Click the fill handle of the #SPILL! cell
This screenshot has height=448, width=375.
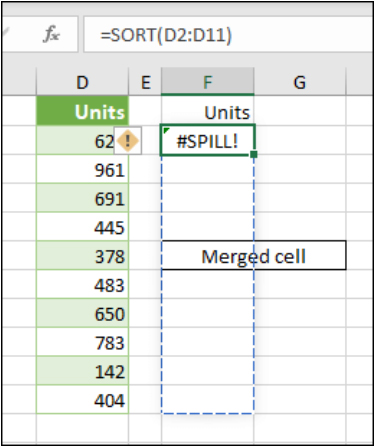[254, 154]
